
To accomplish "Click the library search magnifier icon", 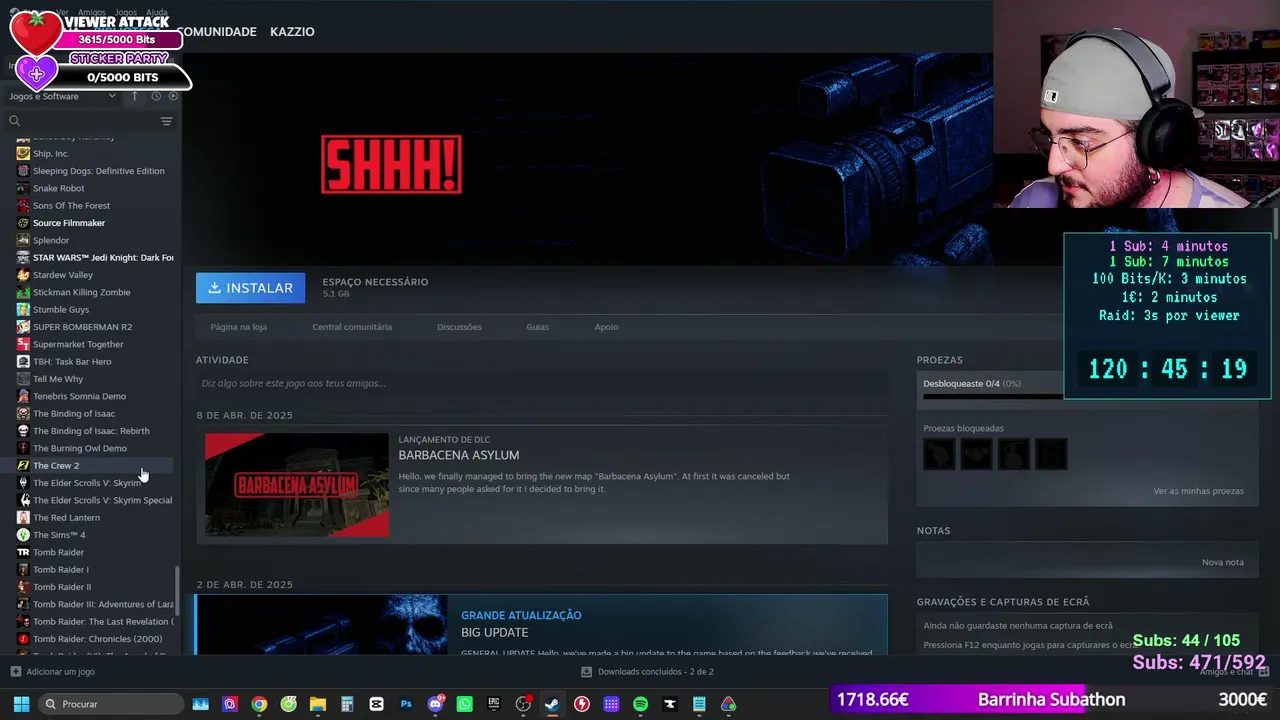I will 14,121.
